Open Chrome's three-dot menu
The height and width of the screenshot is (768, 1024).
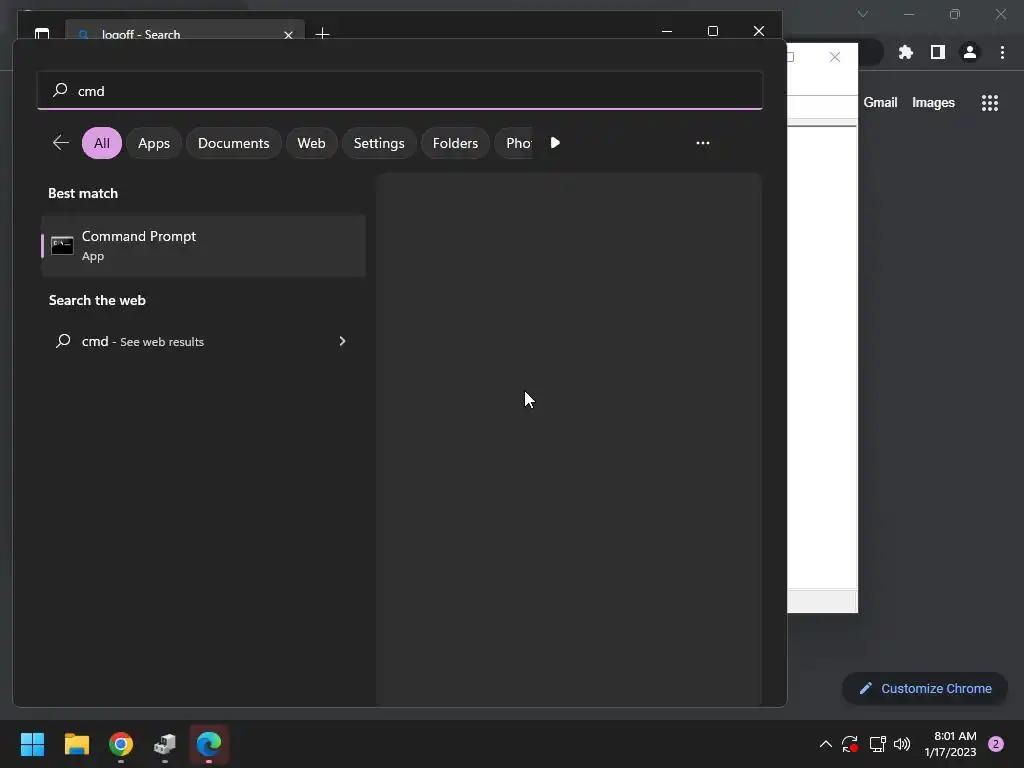1002,52
